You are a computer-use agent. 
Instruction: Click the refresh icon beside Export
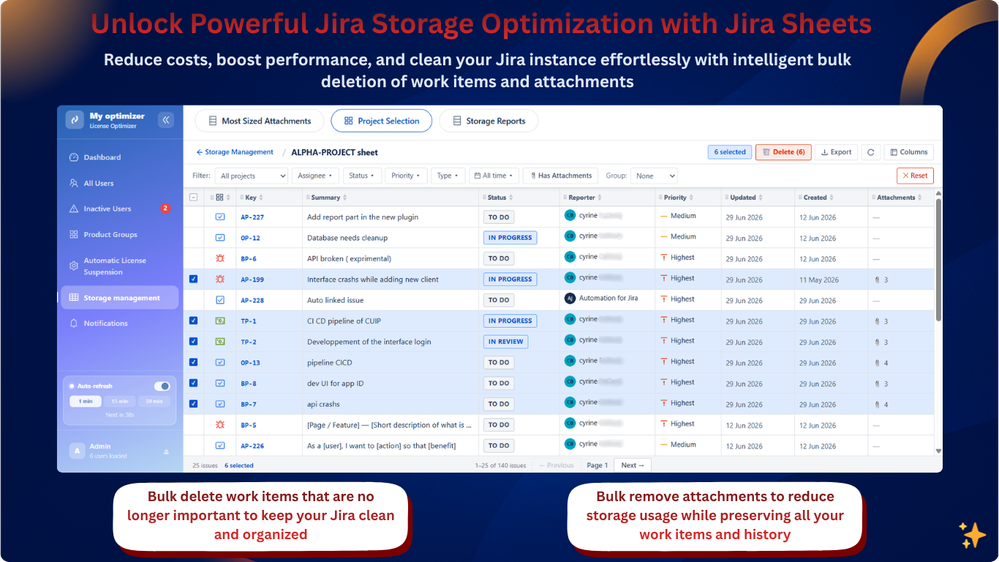tap(870, 152)
